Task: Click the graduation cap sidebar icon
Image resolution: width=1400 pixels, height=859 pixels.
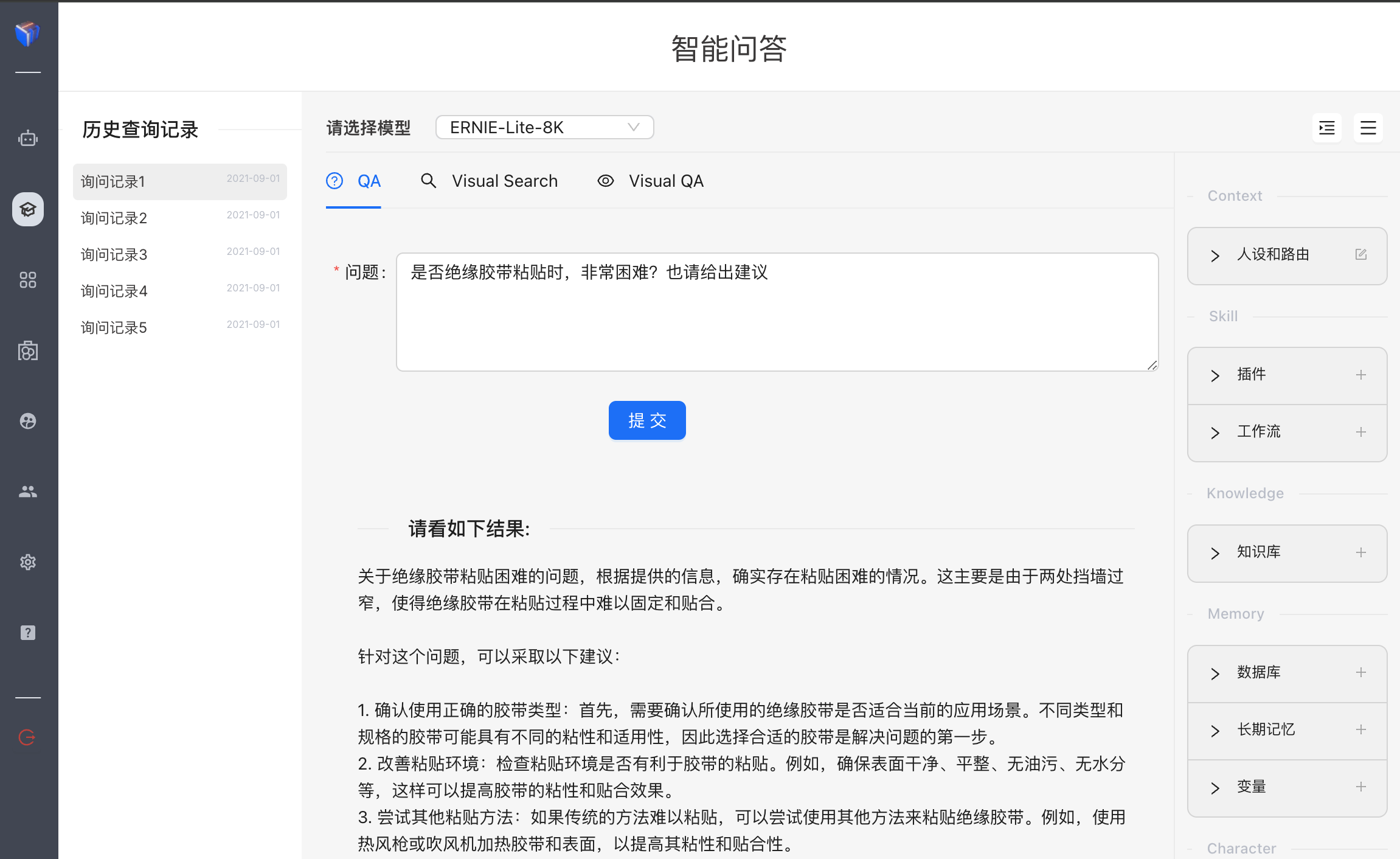Action: [x=28, y=209]
